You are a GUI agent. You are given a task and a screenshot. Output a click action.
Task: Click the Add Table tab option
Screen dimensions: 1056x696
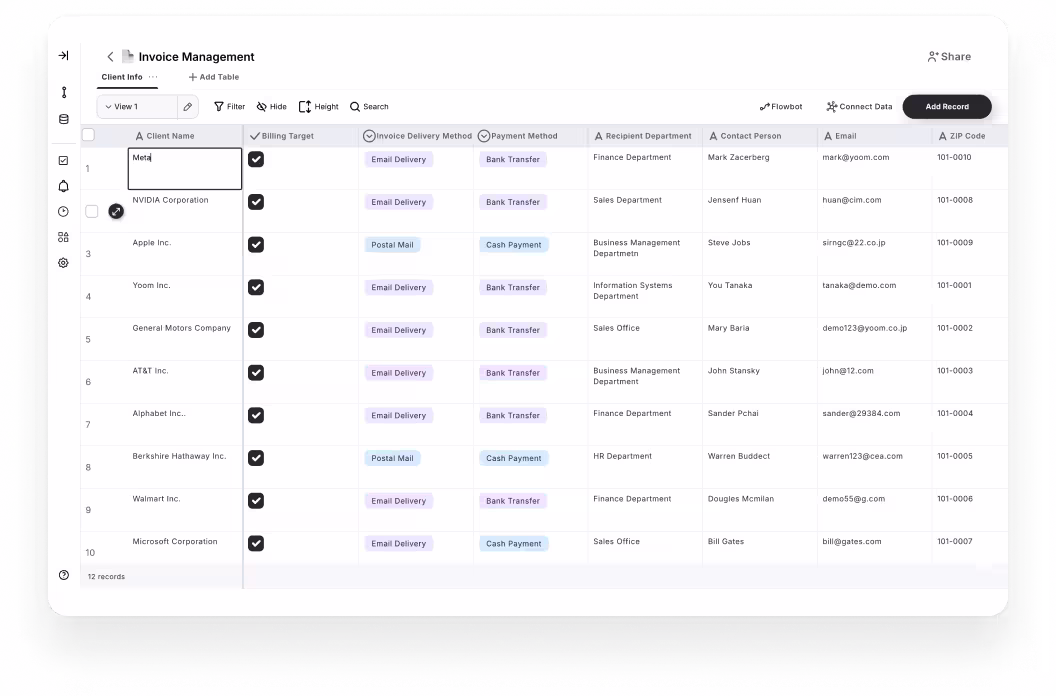tap(214, 77)
